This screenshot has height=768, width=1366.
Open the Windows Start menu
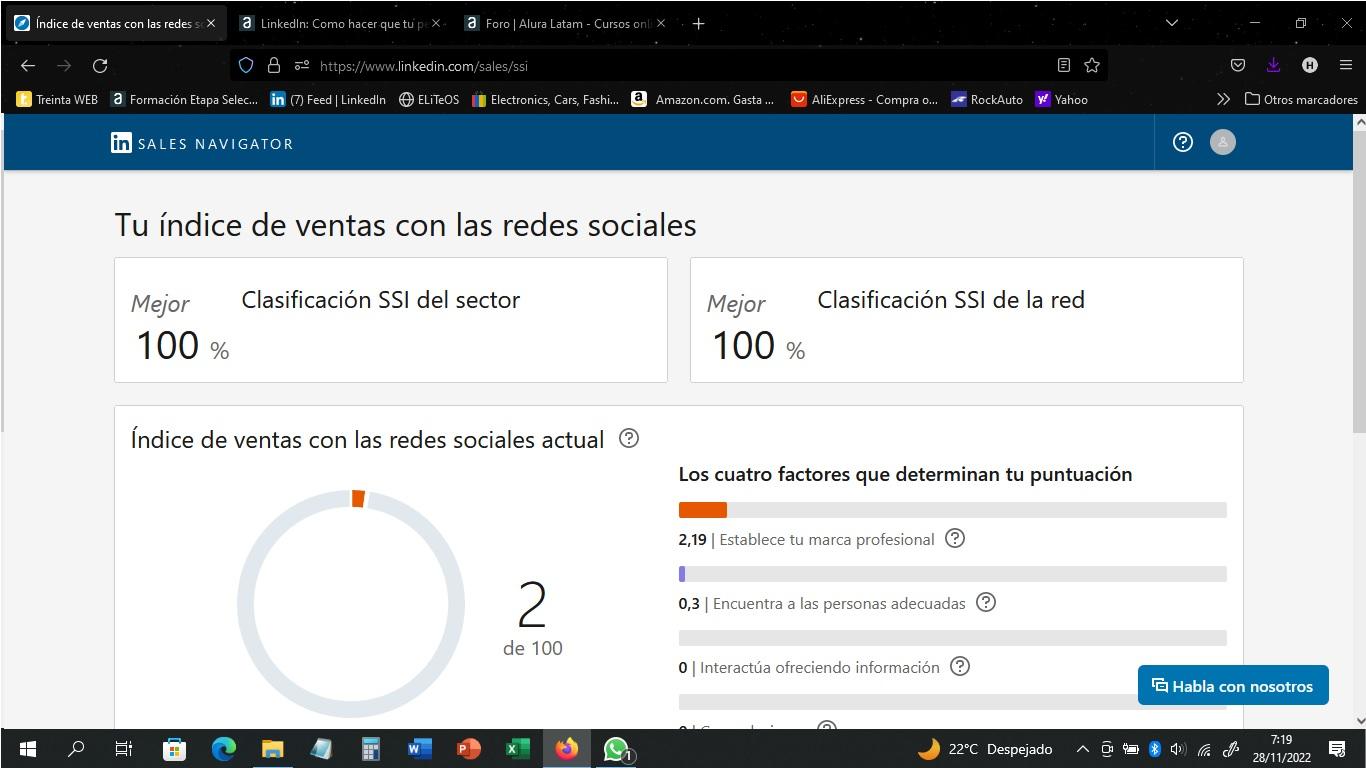tap(28, 748)
